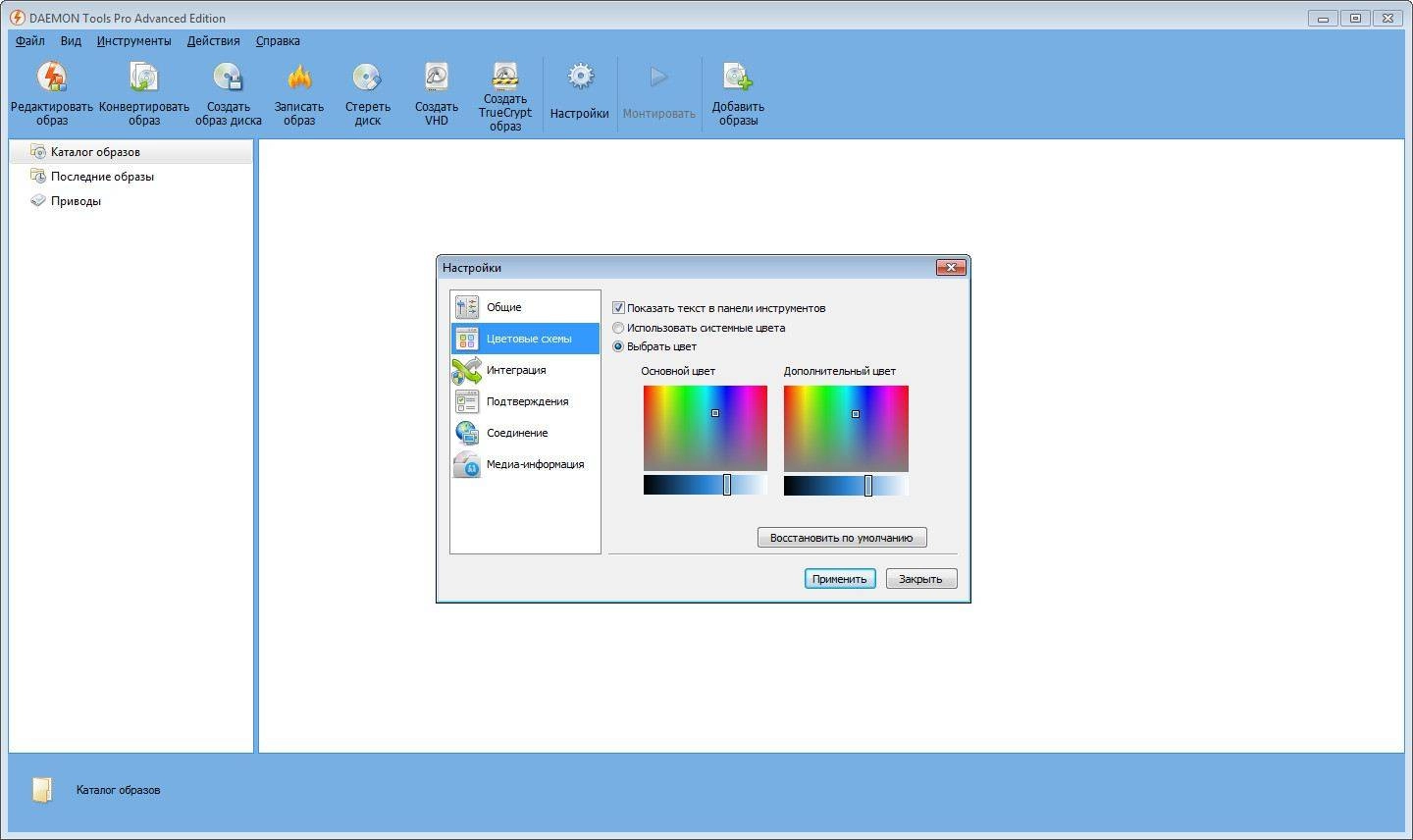Open Settings (Настройки) gear in toolbar
This screenshot has width=1413, height=840.
pyautogui.click(x=580, y=77)
